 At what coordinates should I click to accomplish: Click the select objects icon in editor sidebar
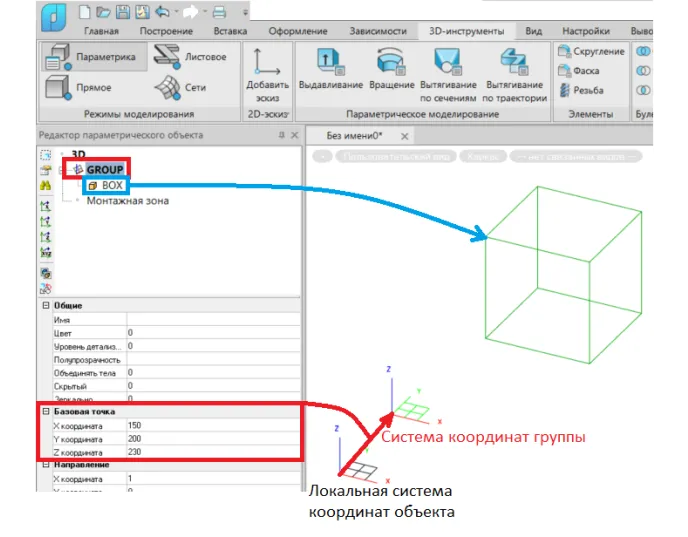[x=46, y=155]
